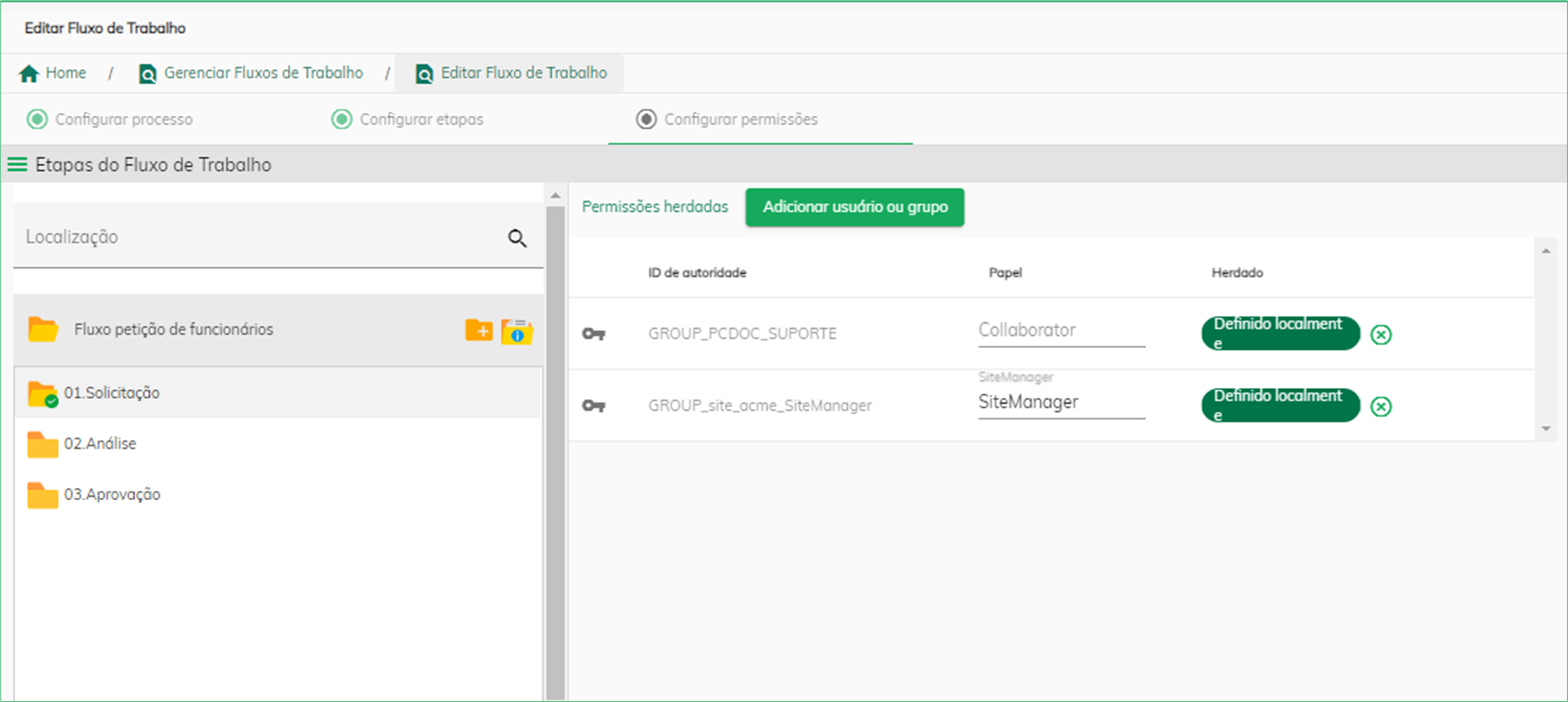Click Definido localmente badge for GROUP_PCDOC_SUPORTE
This screenshot has height=702, width=1568.
[1281, 333]
